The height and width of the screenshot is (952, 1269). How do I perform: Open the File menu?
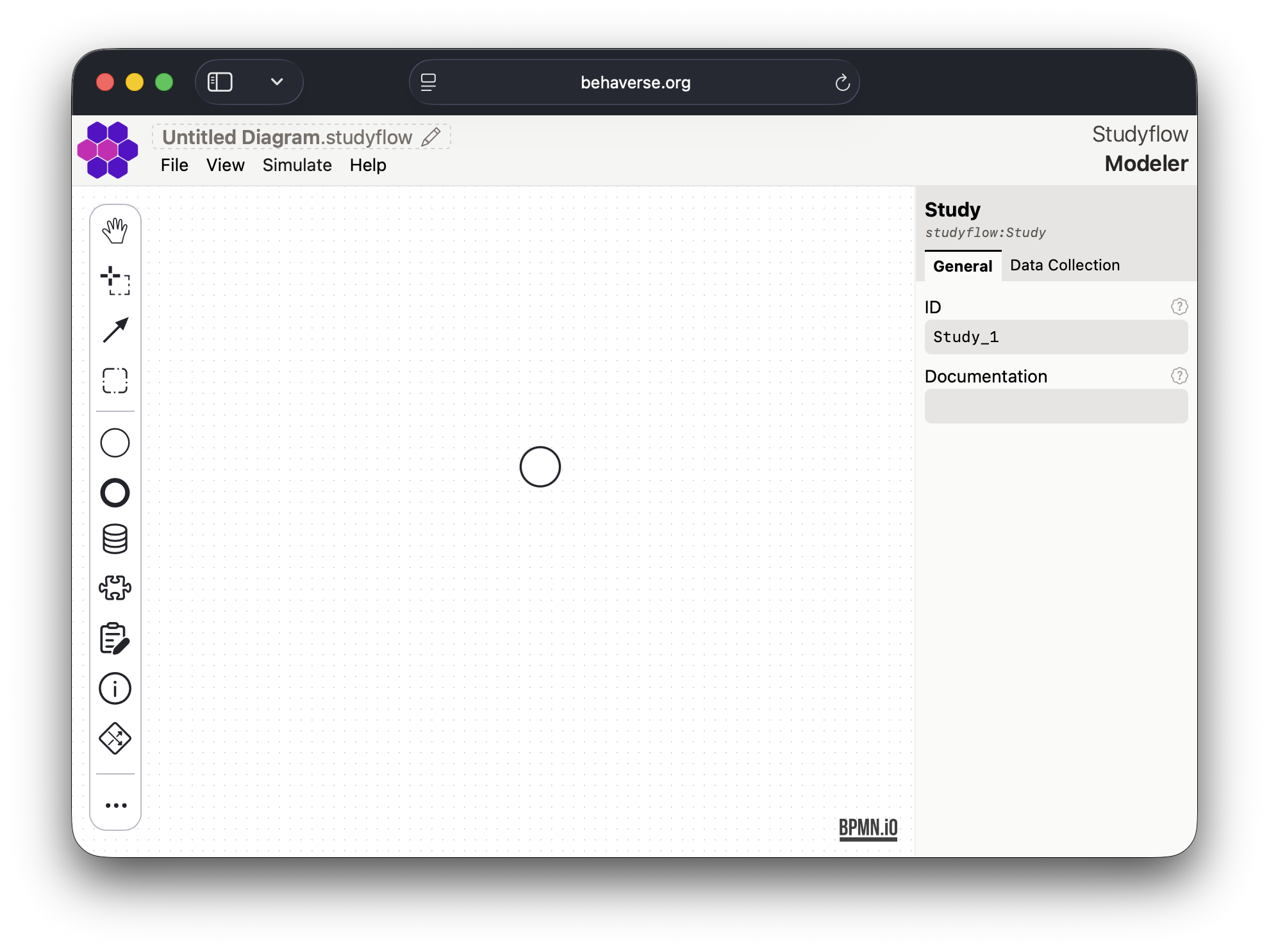tap(174, 165)
